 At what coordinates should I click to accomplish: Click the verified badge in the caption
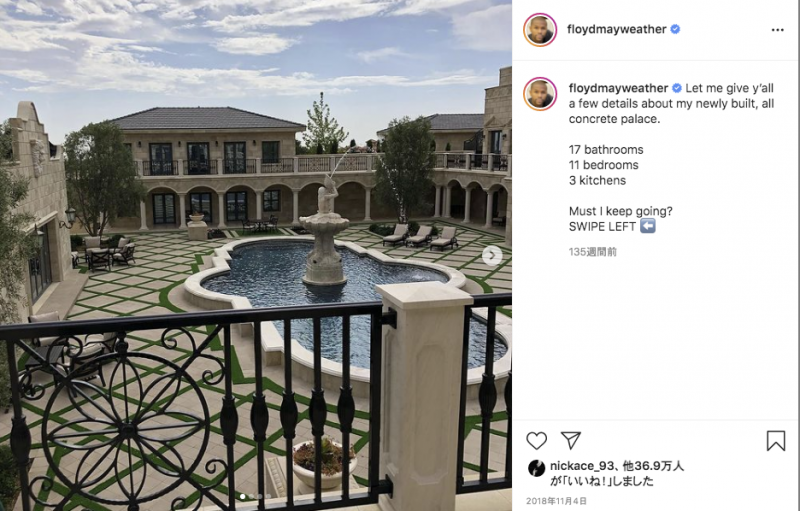point(677,88)
